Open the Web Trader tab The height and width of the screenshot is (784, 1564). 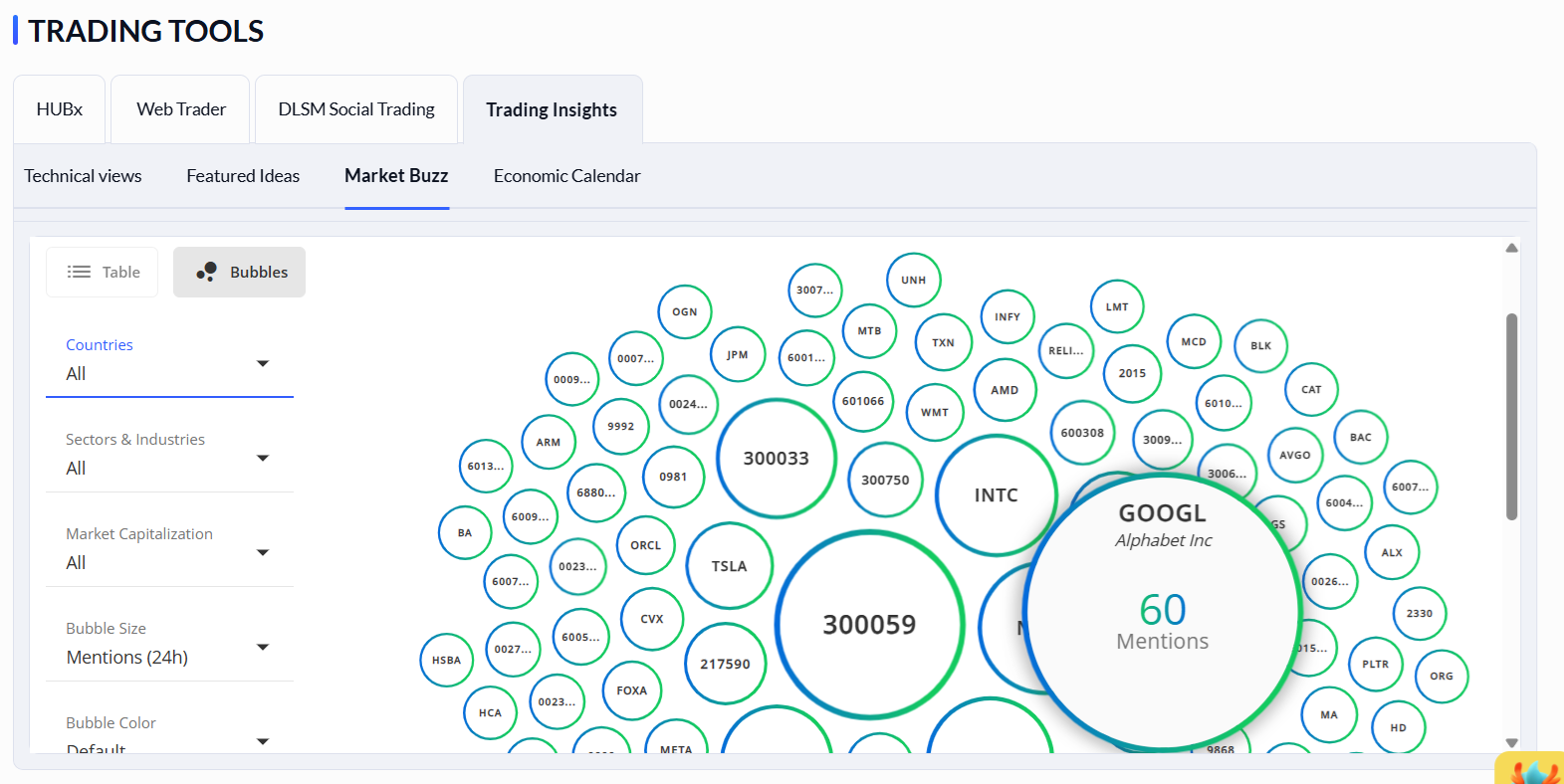tap(180, 109)
